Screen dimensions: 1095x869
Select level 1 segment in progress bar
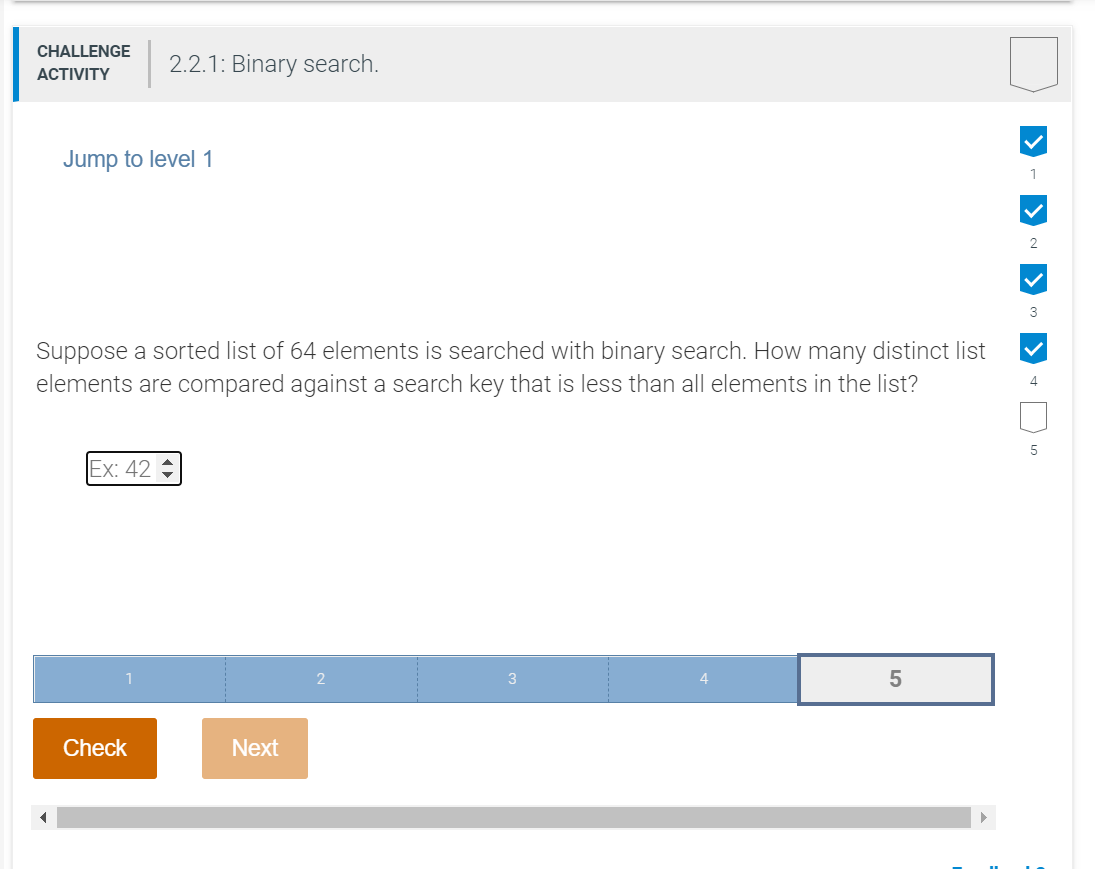coord(129,679)
